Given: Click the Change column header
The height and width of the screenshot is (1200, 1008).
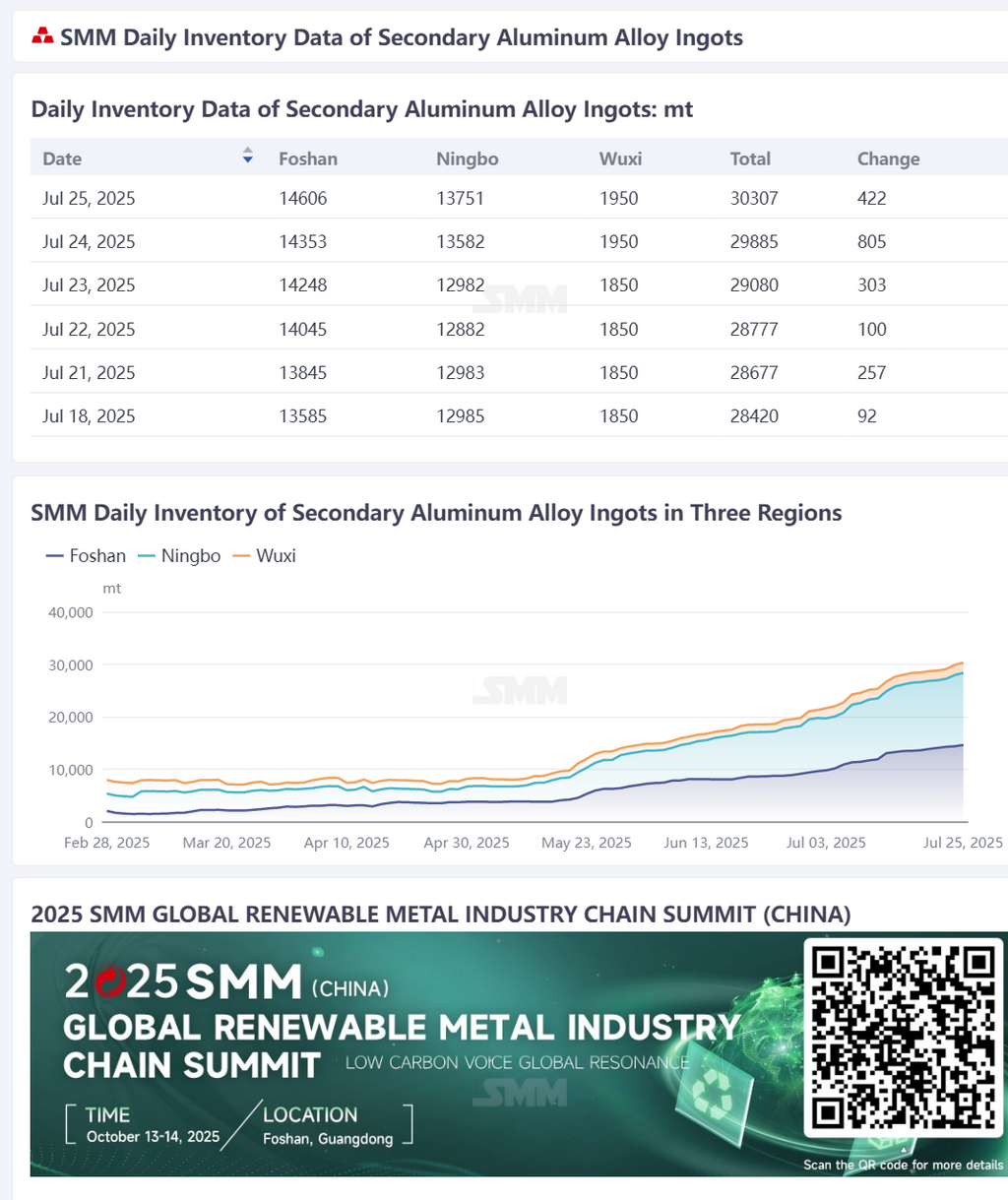Looking at the screenshot, I should 889,158.
